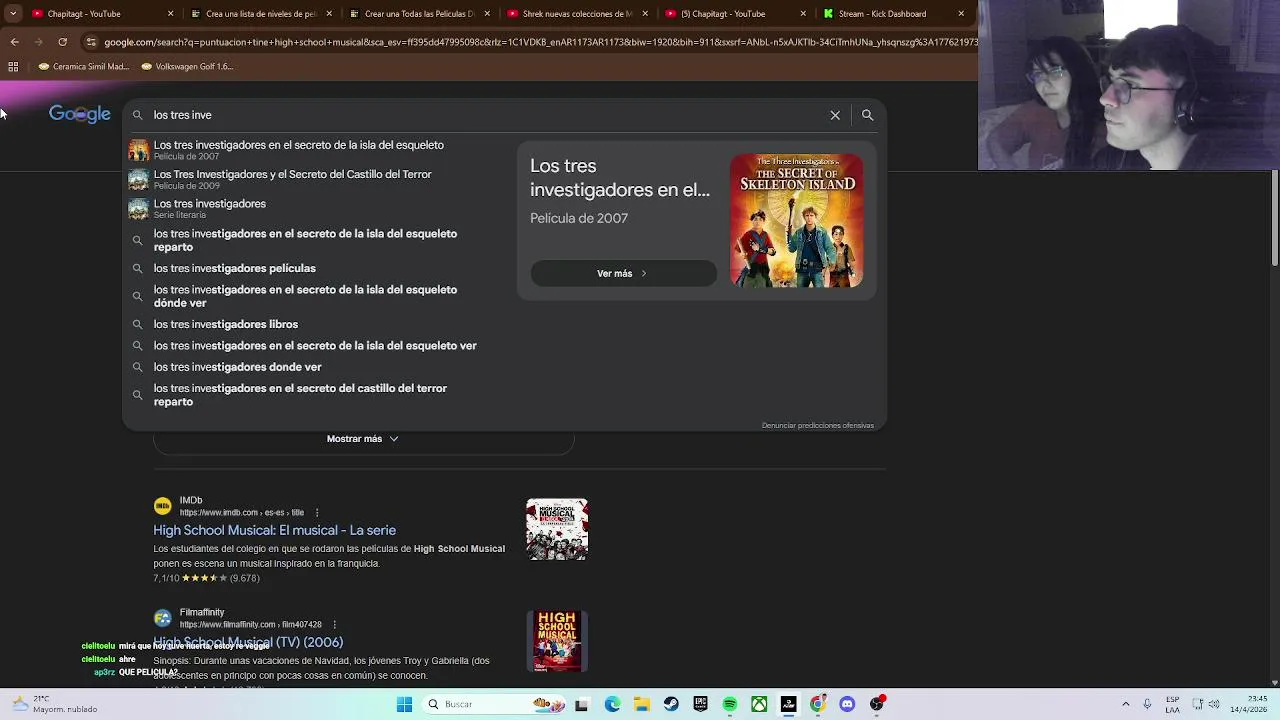Open the site information icon in address bar
This screenshot has height=720, width=1280.
pos(91,42)
